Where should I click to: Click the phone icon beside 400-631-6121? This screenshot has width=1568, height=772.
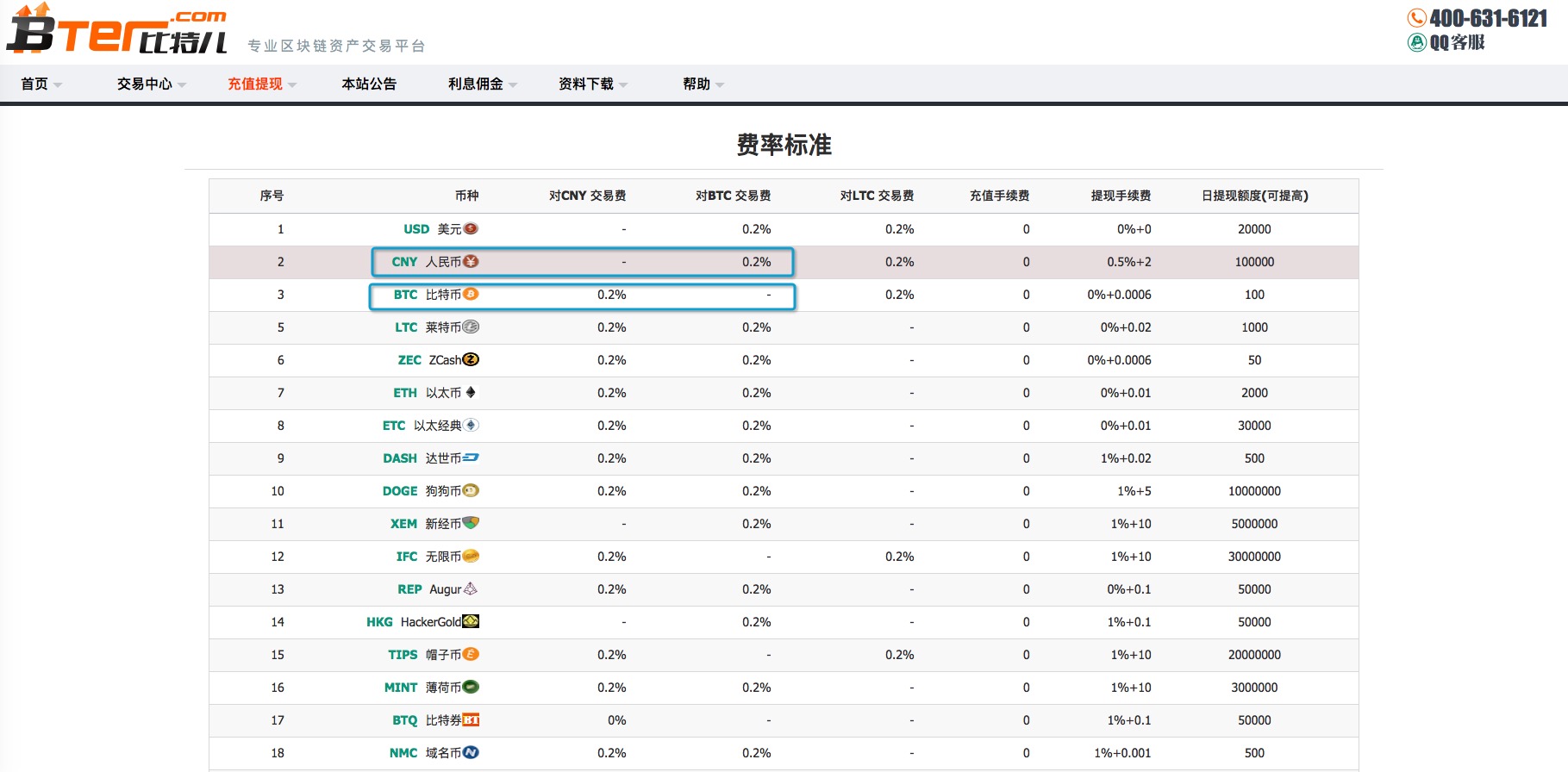point(1416,18)
